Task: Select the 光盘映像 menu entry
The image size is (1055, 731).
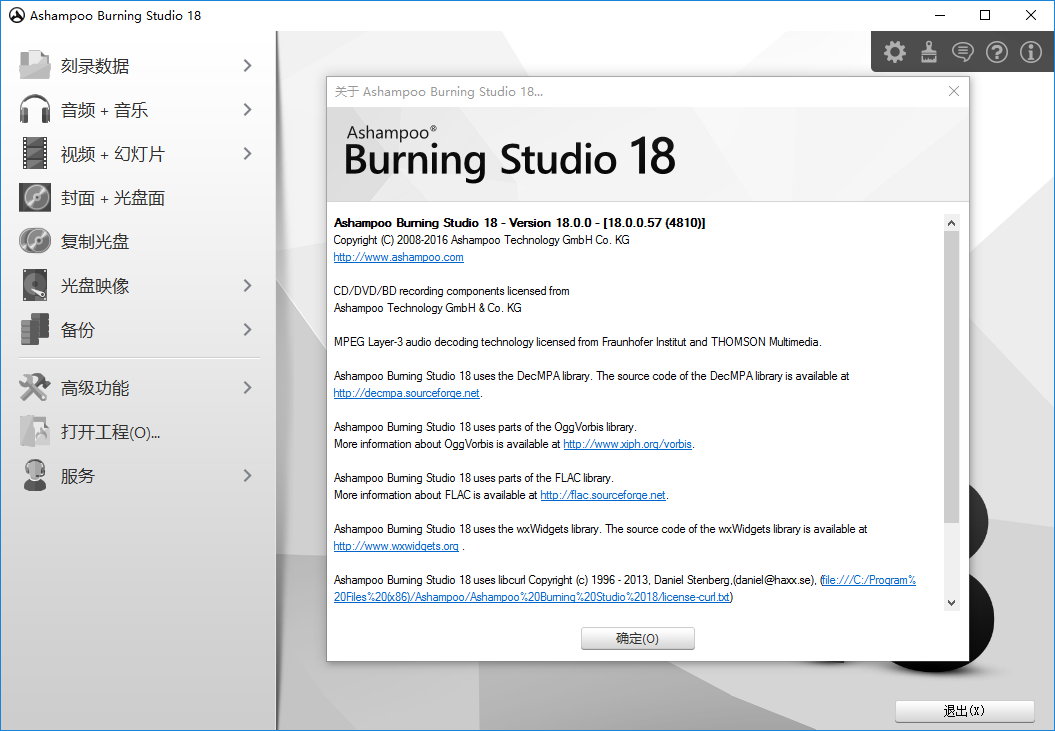Action: coord(138,285)
